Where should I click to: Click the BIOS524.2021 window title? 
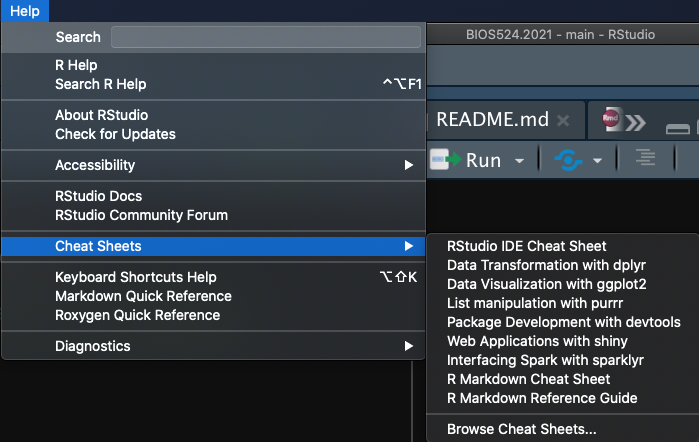click(560, 34)
